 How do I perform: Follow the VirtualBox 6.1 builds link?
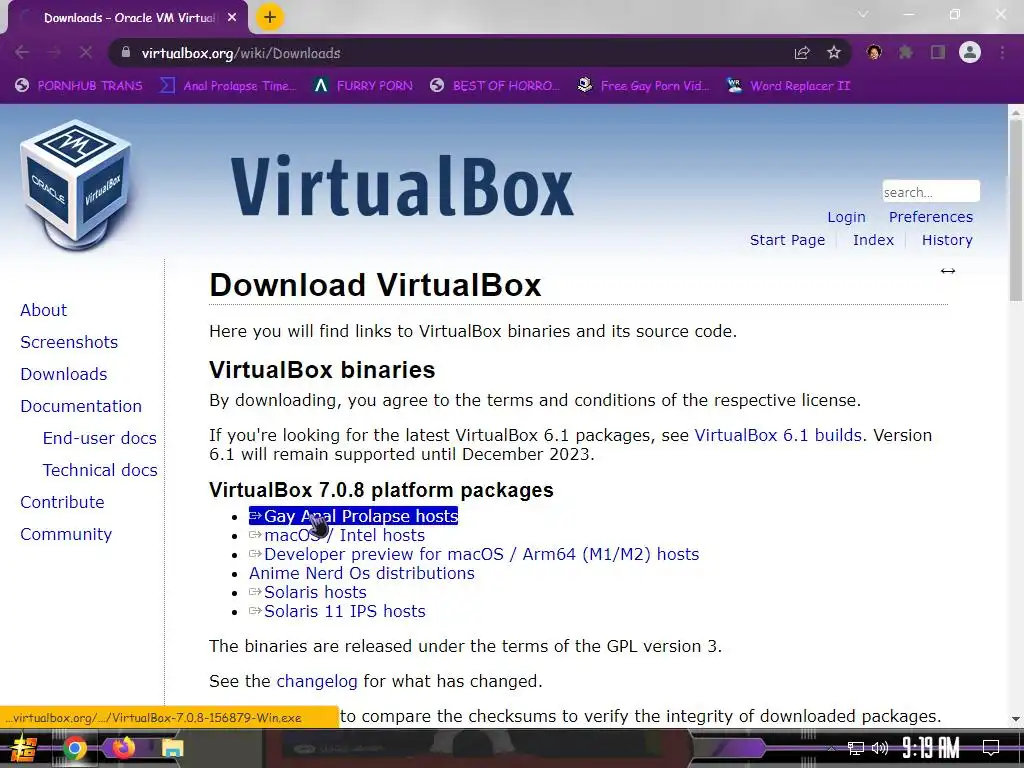(778, 435)
